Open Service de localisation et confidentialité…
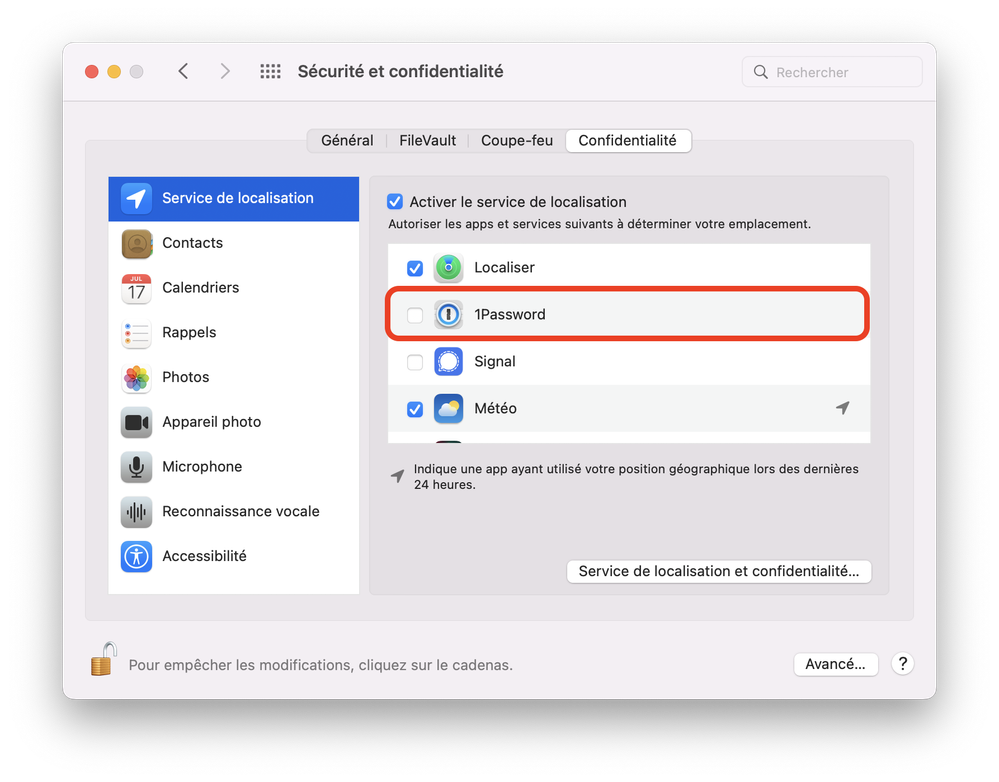The width and height of the screenshot is (999, 782). tap(718, 571)
